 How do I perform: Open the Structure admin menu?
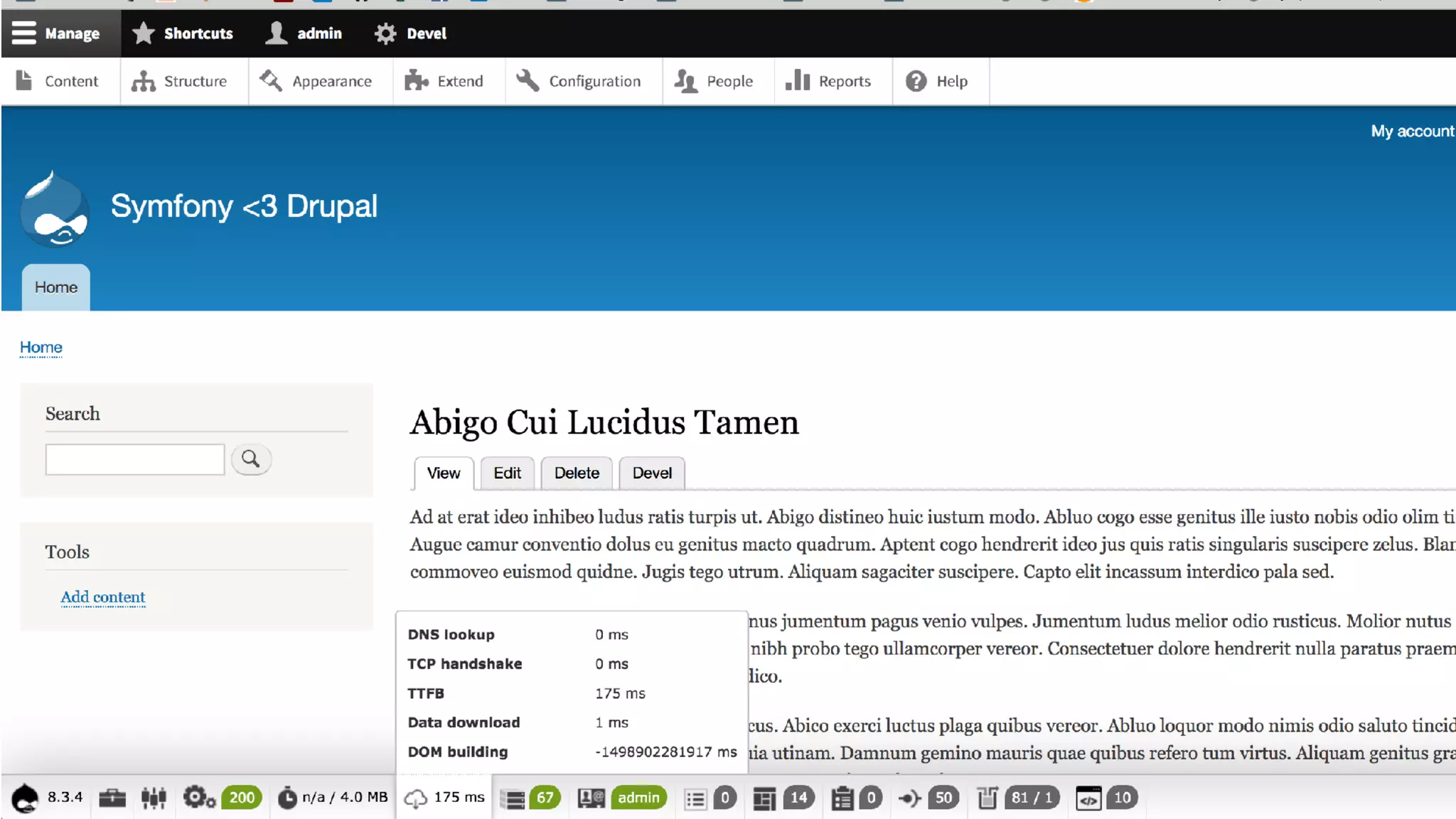pos(180,81)
